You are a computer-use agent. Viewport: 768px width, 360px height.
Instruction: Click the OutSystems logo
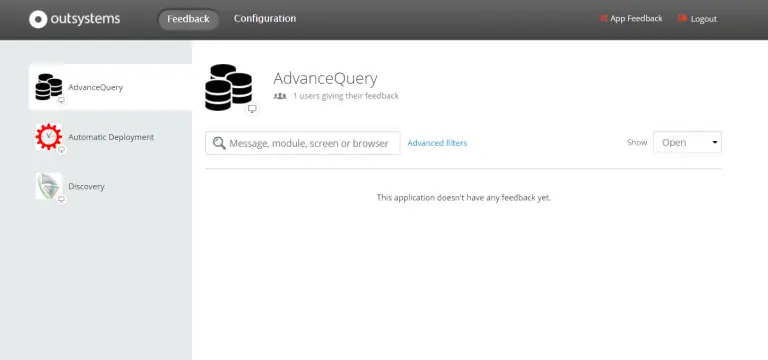pyautogui.click(x=74, y=19)
